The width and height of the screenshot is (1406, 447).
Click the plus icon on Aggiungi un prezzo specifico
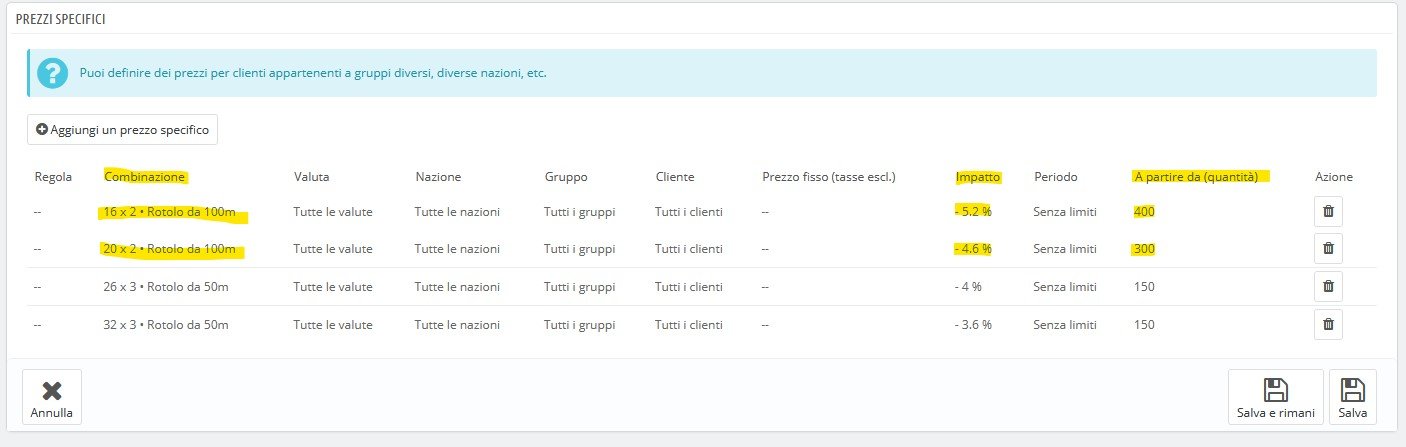point(42,130)
